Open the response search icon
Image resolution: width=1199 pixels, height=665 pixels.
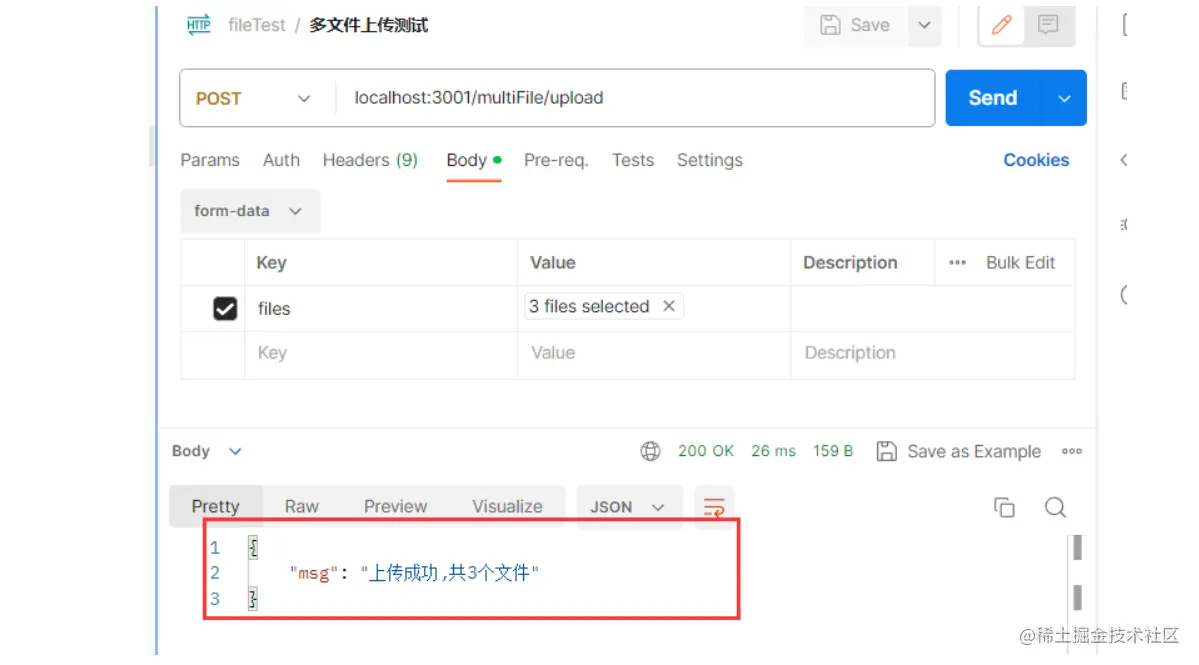click(1055, 508)
